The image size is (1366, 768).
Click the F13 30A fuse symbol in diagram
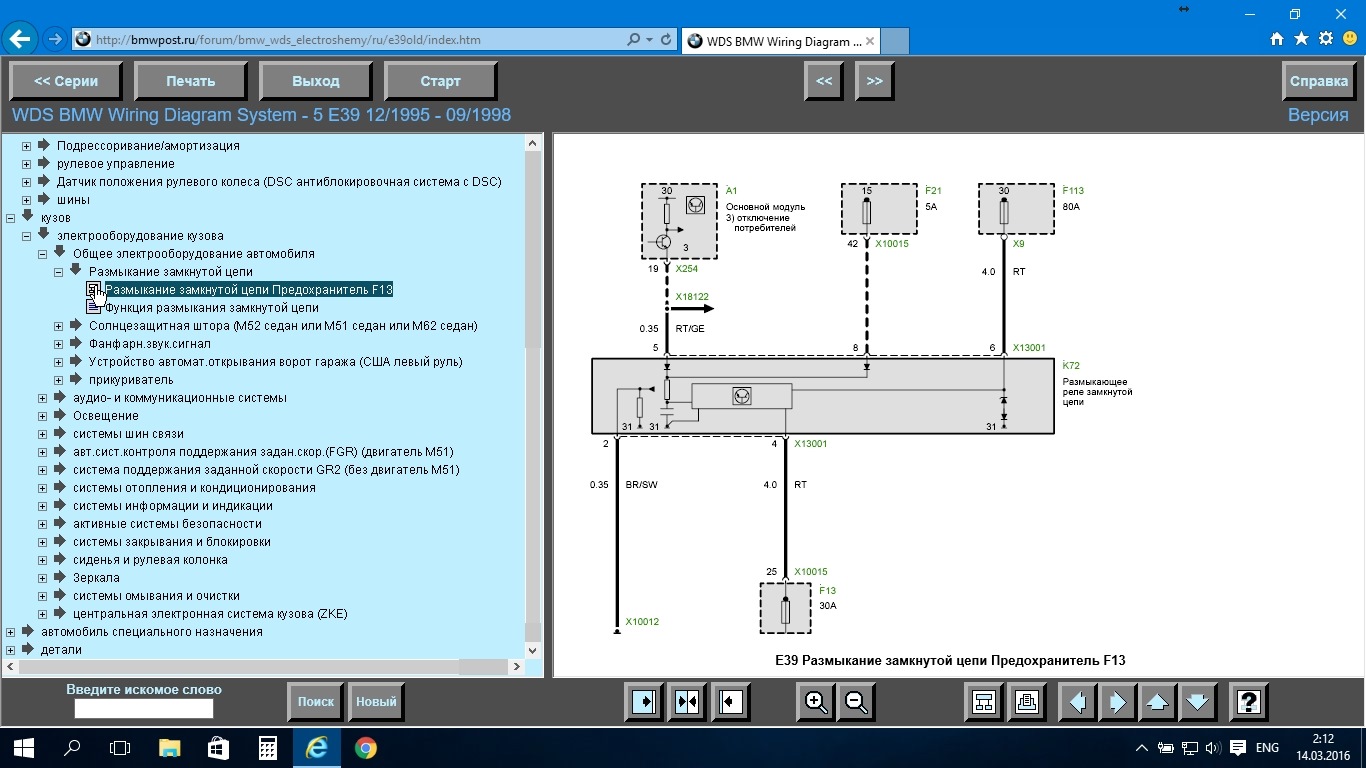pyautogui.click(x=785, y=609)
